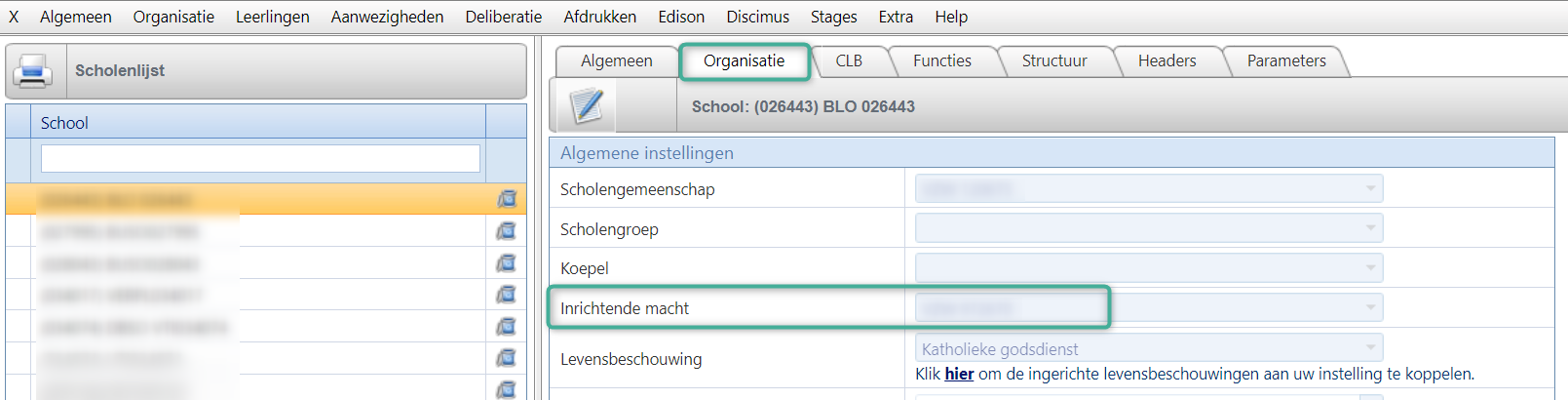Viewport: 1568px width, 400px height.
Task: Open the Organisatie menu in the menu bar
Action: click(173, 17)
